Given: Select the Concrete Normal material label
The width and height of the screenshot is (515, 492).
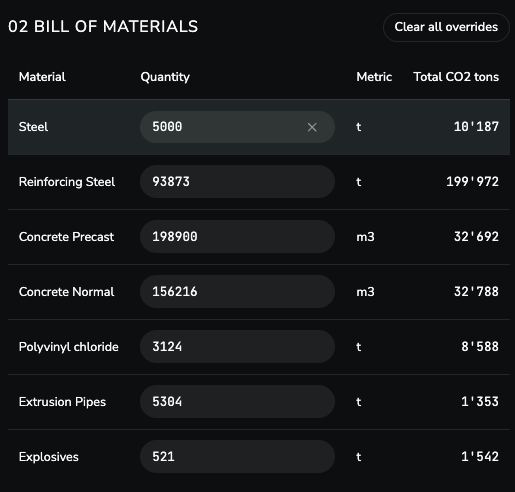Looking at the screenshot, I should (x=66, y=292).
